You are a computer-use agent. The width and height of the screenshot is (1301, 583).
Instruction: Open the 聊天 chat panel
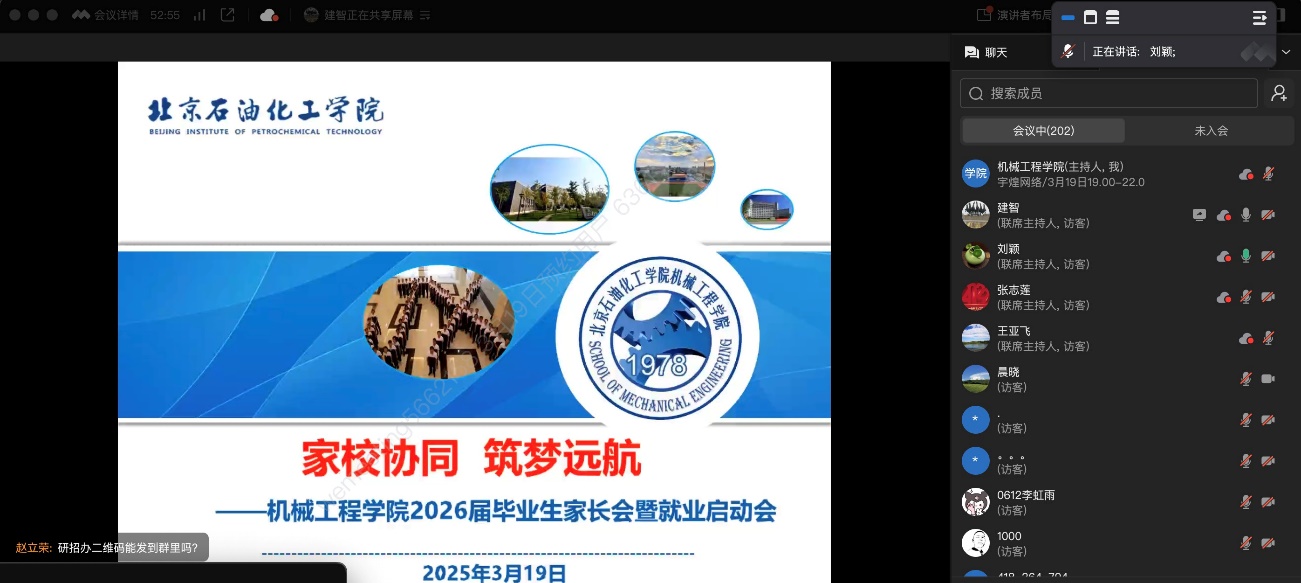985,52
